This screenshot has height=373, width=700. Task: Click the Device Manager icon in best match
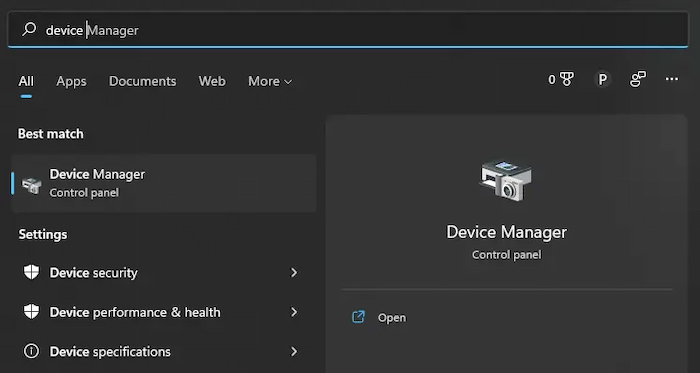[x=32, y=184]
